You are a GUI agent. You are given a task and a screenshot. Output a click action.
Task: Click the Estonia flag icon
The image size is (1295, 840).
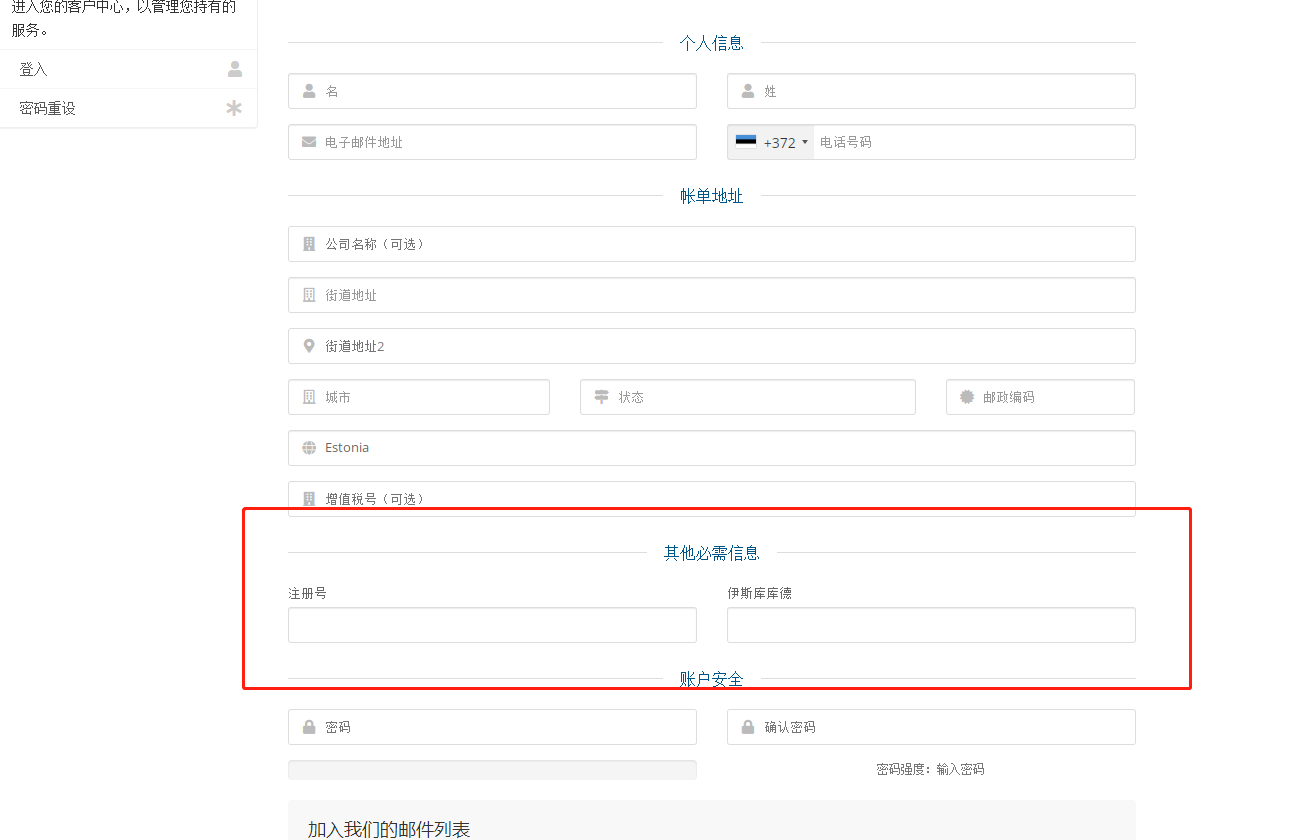746,141
